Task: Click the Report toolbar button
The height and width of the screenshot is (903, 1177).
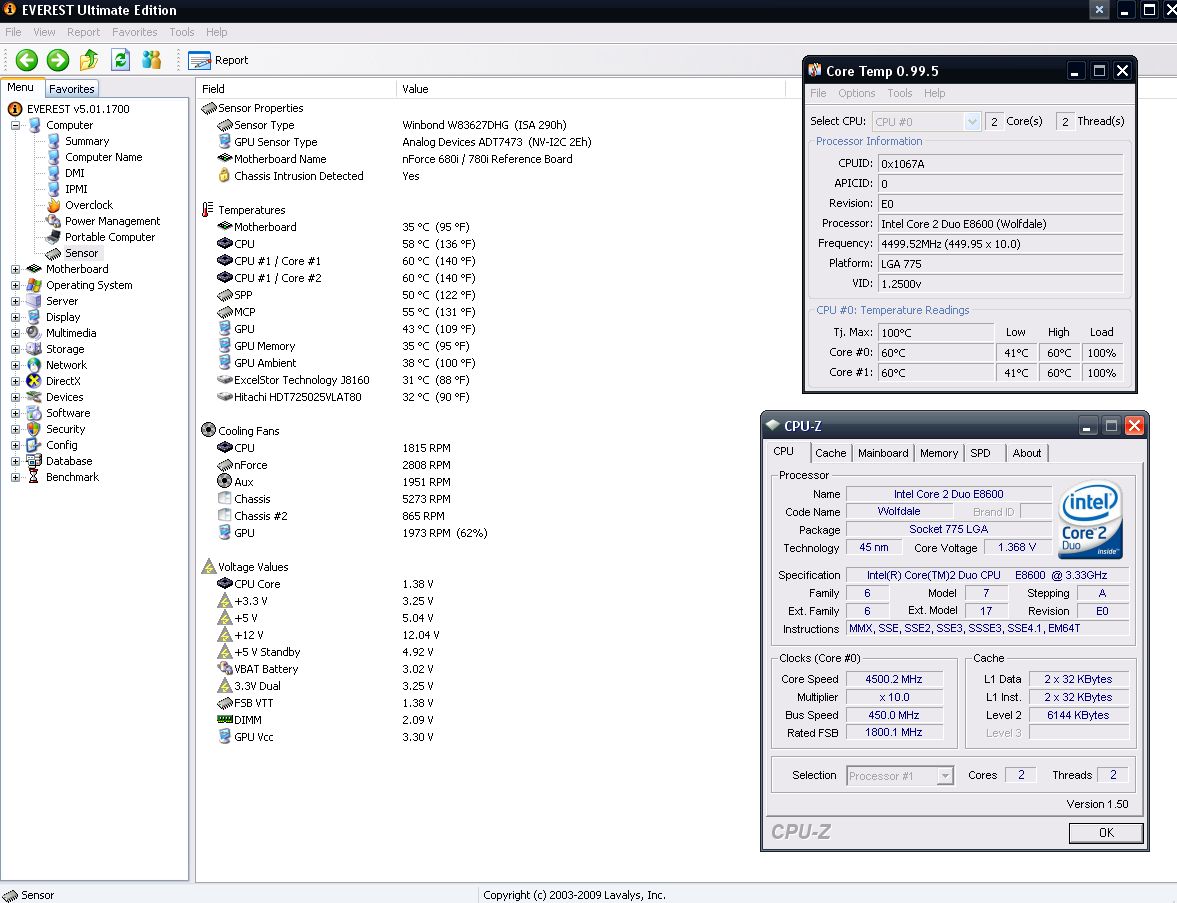Action: click(x=218, y=60)
